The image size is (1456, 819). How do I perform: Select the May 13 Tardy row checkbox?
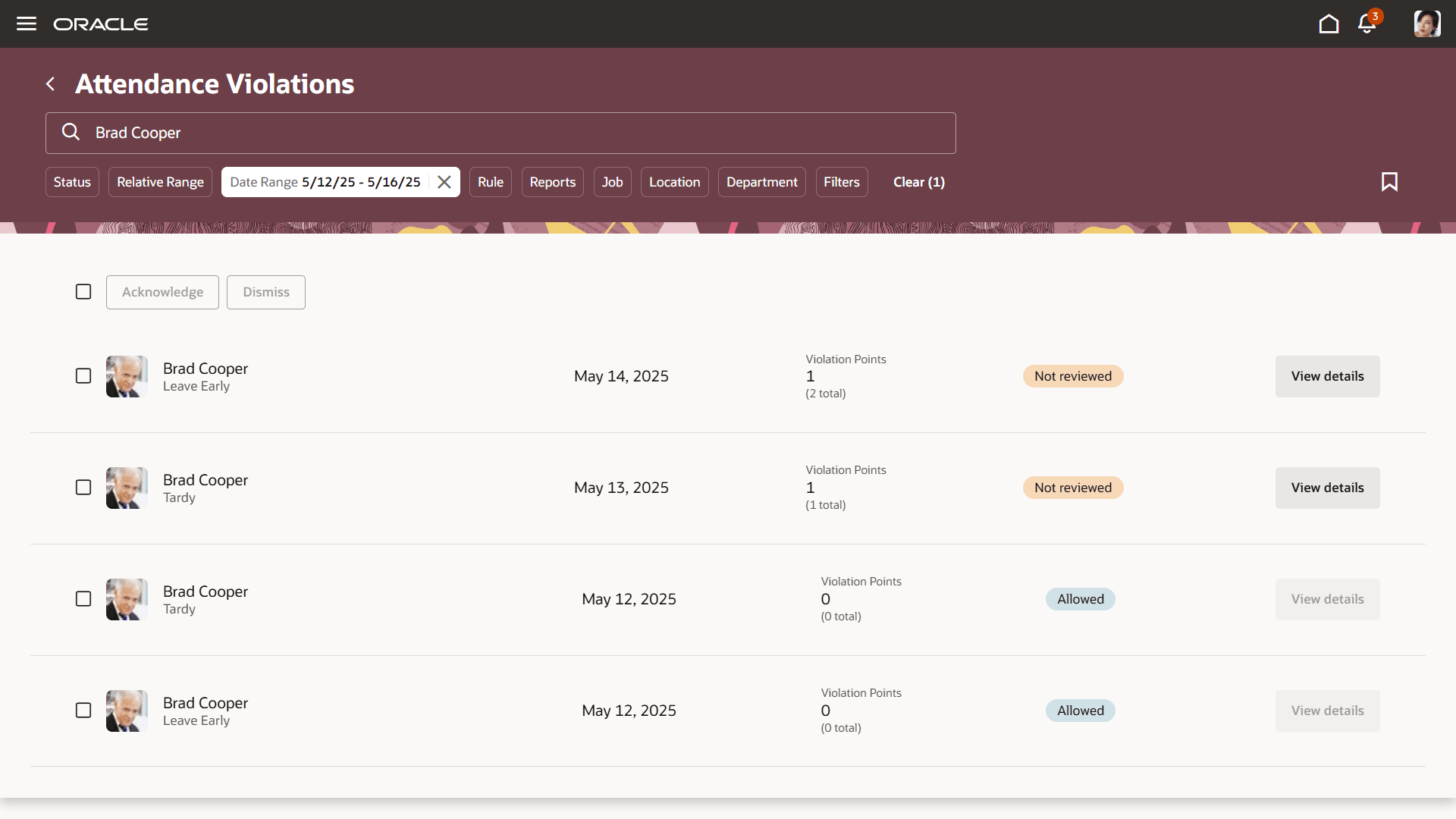click(83, 488)
